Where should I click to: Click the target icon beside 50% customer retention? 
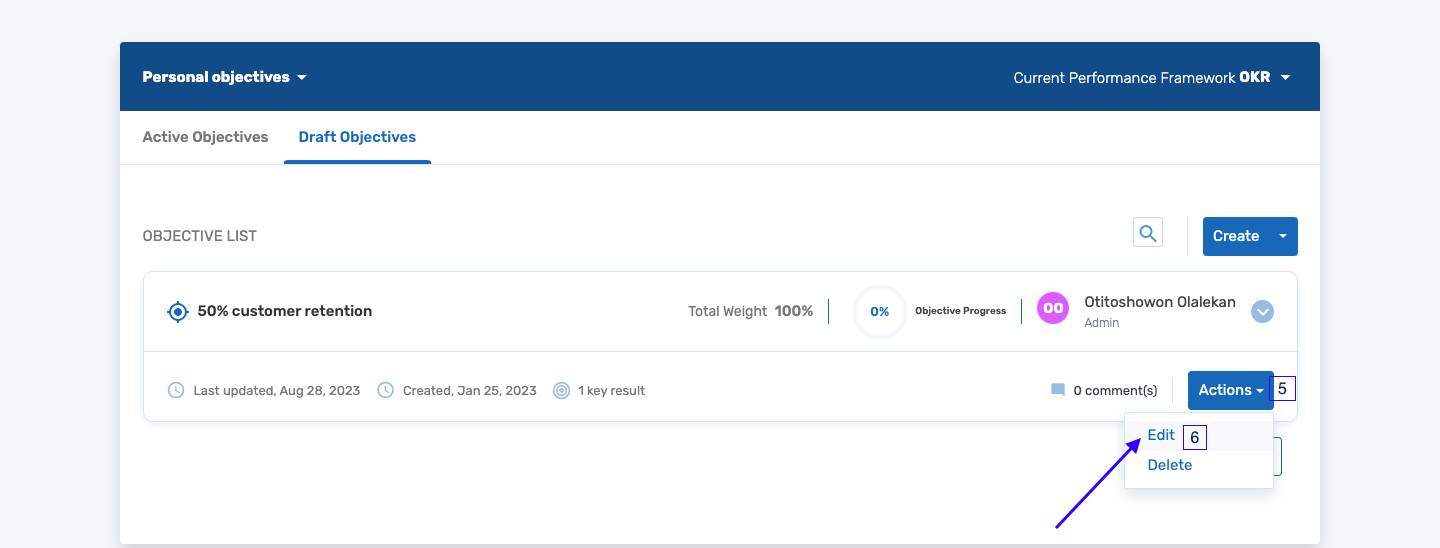point(177,312)
